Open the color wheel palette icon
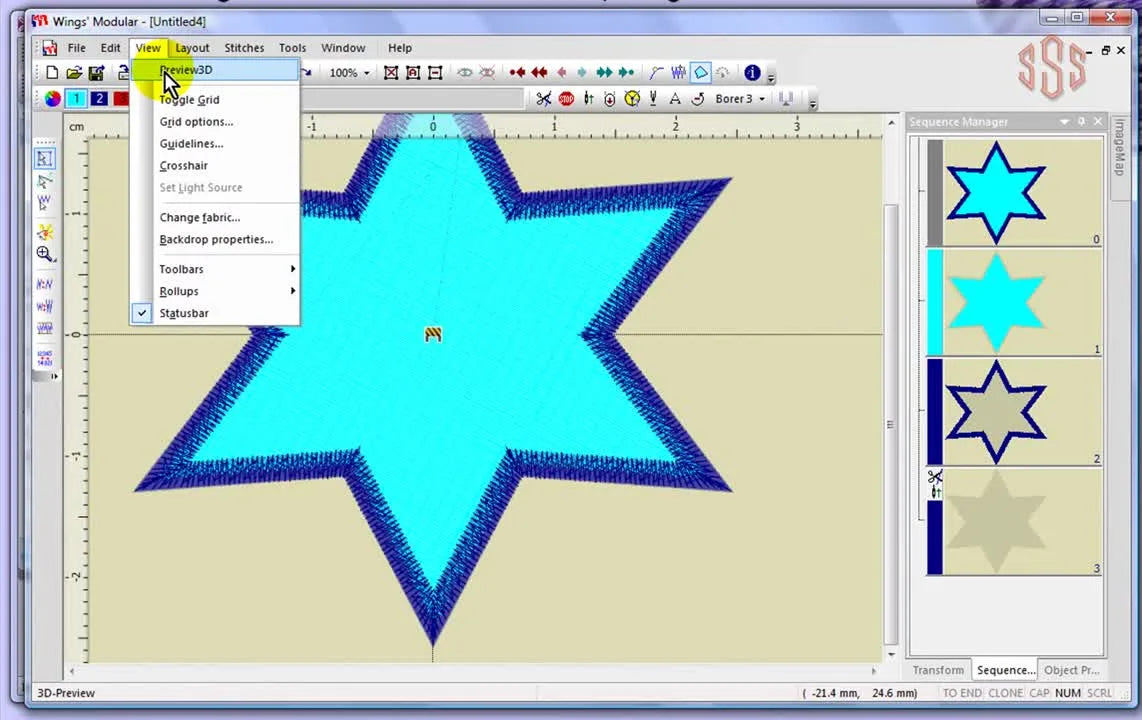 52,99
